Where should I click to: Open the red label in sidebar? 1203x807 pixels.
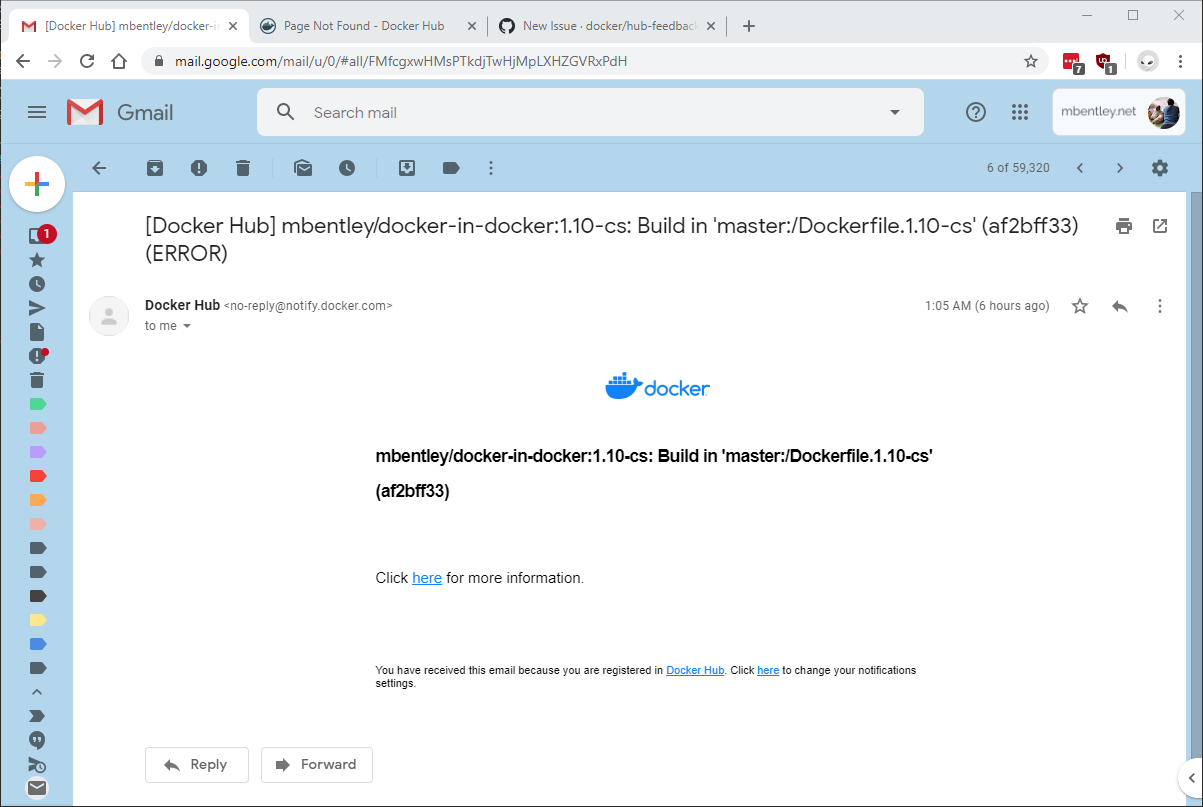click(x=37, y=476)
